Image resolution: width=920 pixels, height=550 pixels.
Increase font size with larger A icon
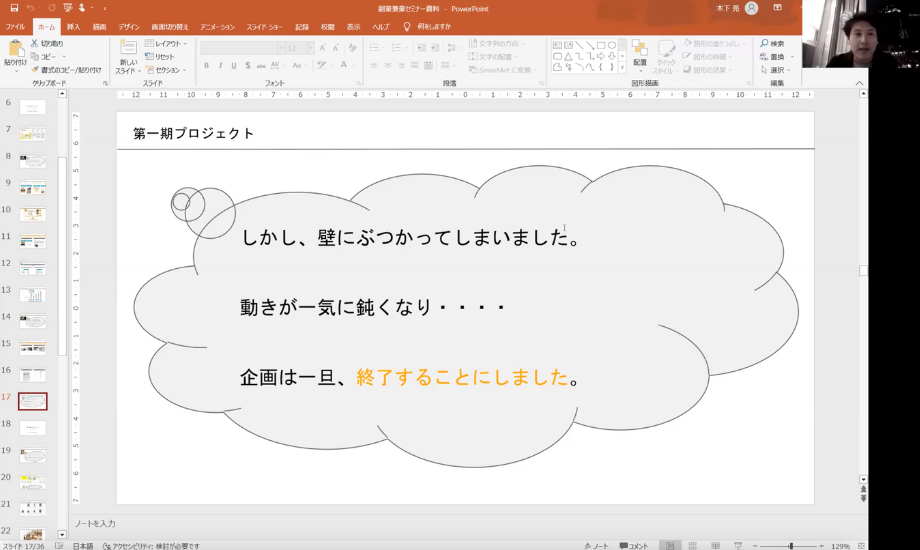(x=322, y=48)
